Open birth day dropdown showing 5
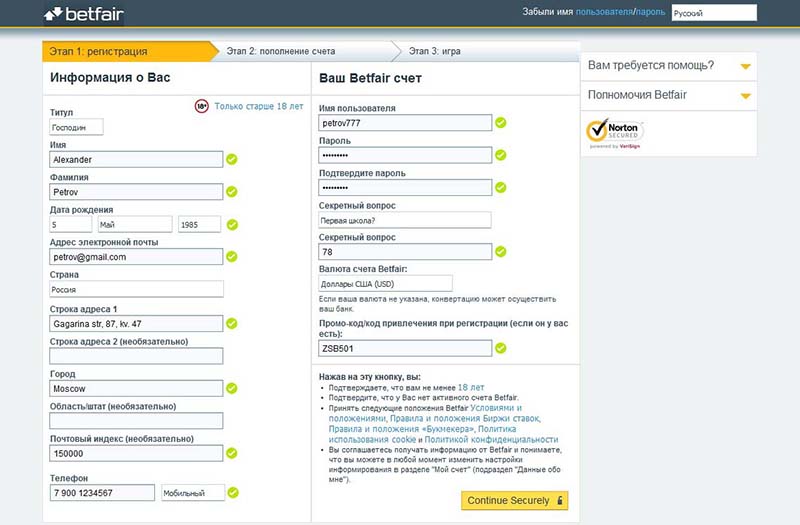Viewport: 800px width, 525px height. [70, 224]
